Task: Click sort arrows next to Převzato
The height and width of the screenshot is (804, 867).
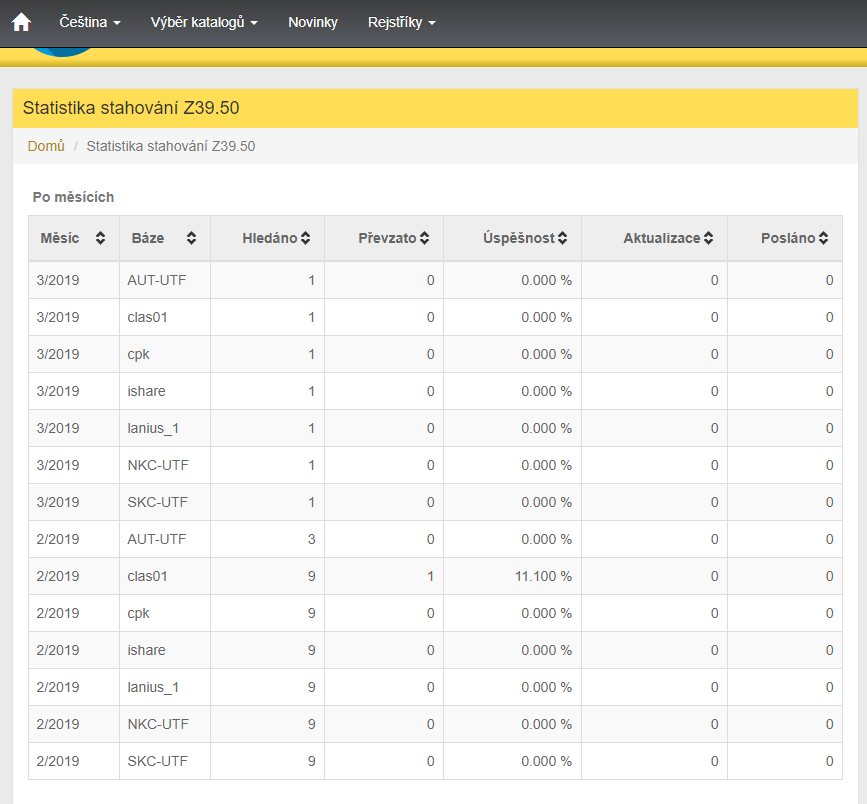Action: coord(424,239)
